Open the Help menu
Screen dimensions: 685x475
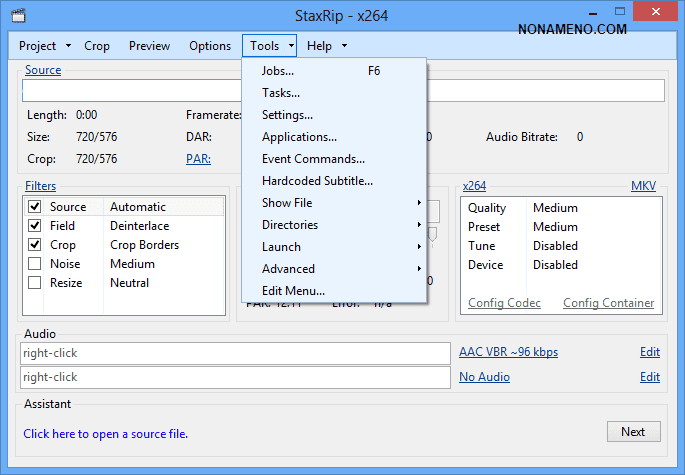320,46
